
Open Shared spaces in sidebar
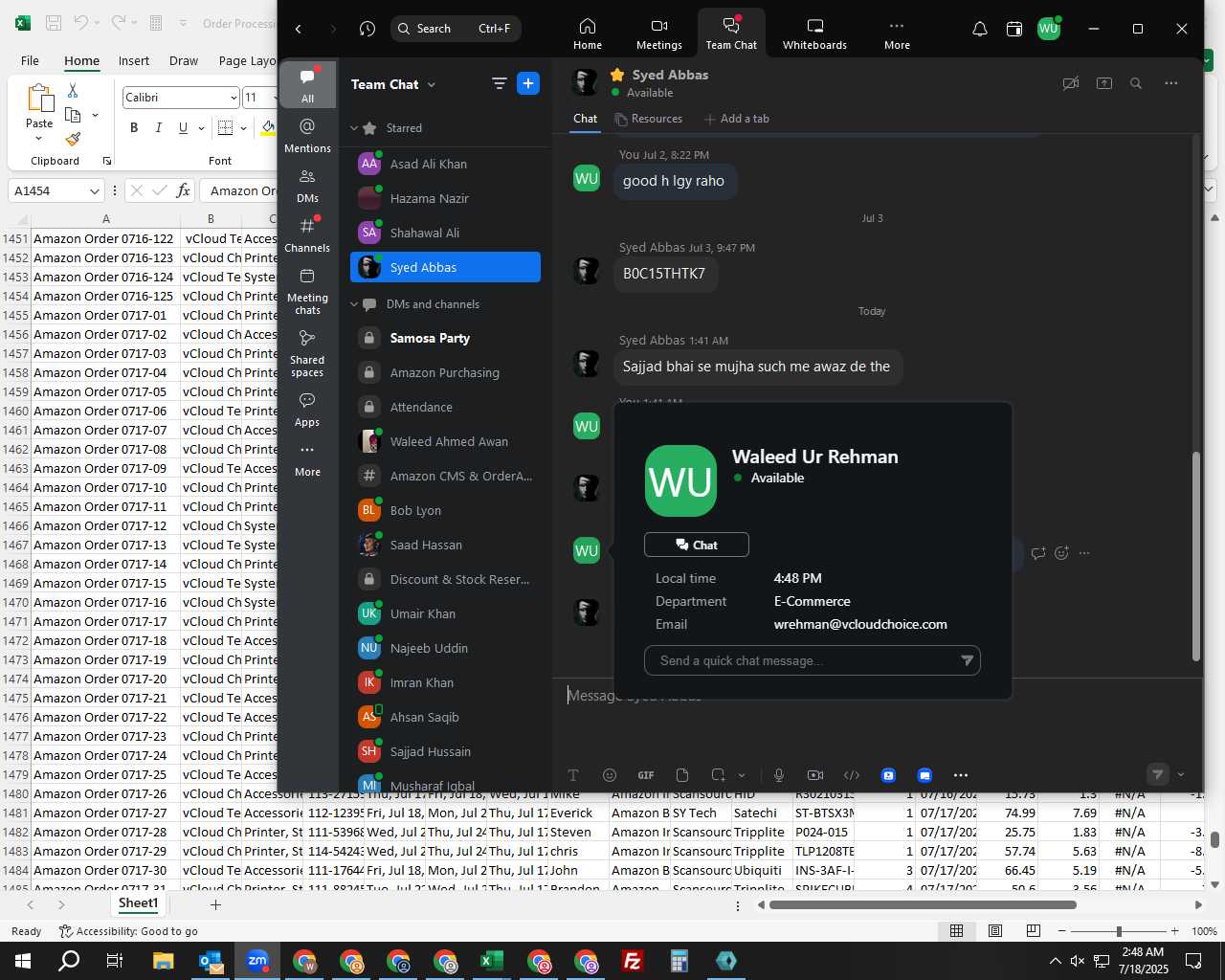(x=307, y=352)
